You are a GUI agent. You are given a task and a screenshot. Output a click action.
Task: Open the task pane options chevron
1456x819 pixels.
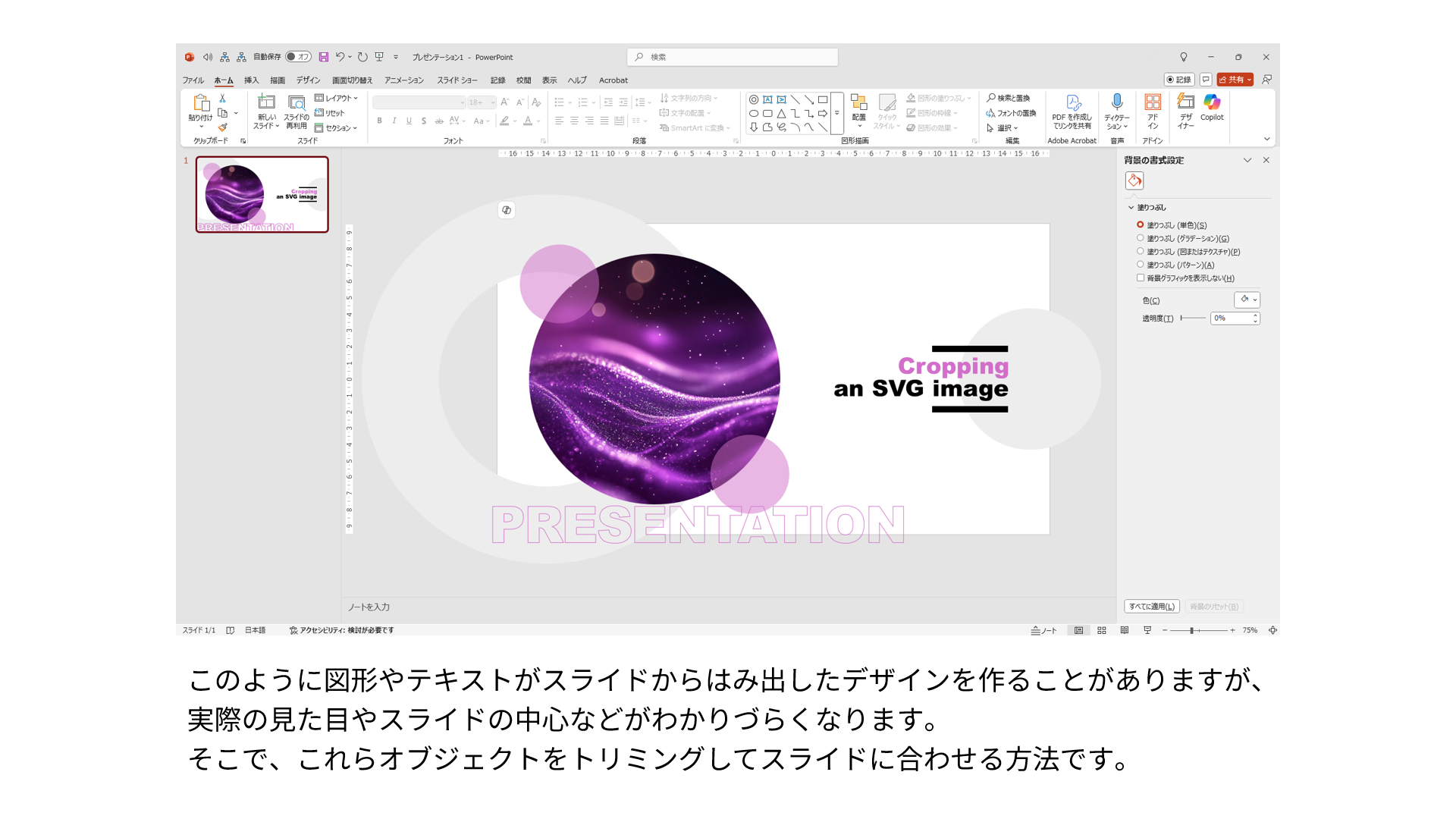tap(1247, 160)
